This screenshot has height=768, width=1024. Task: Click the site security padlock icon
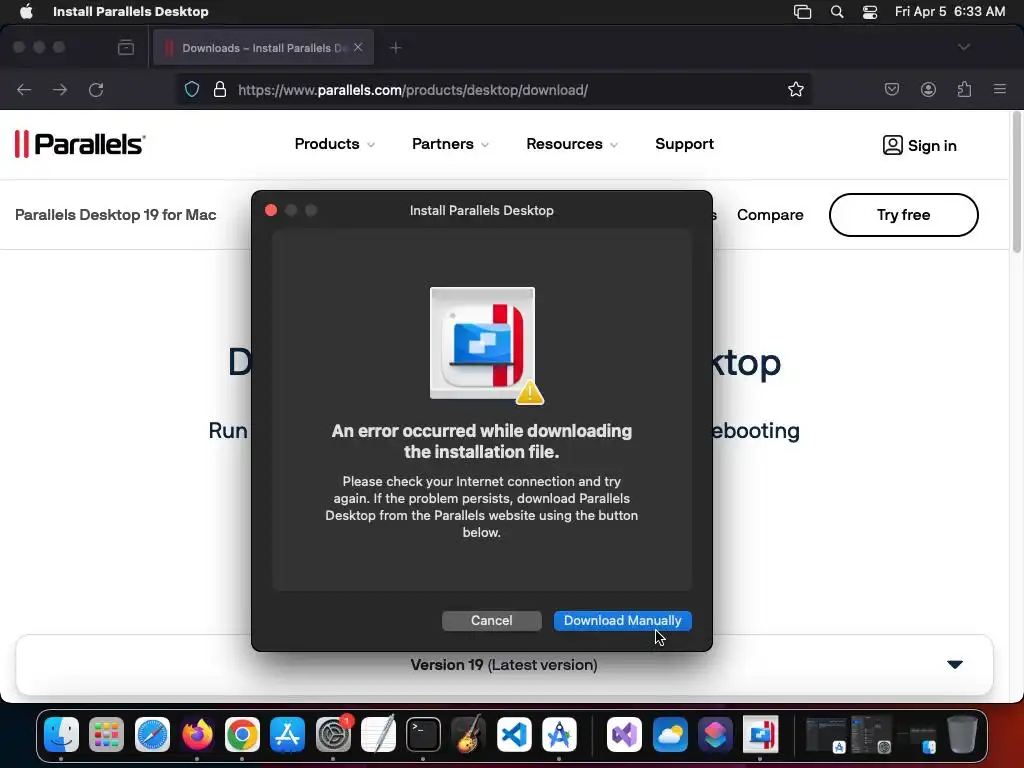(x=220, y=89)
